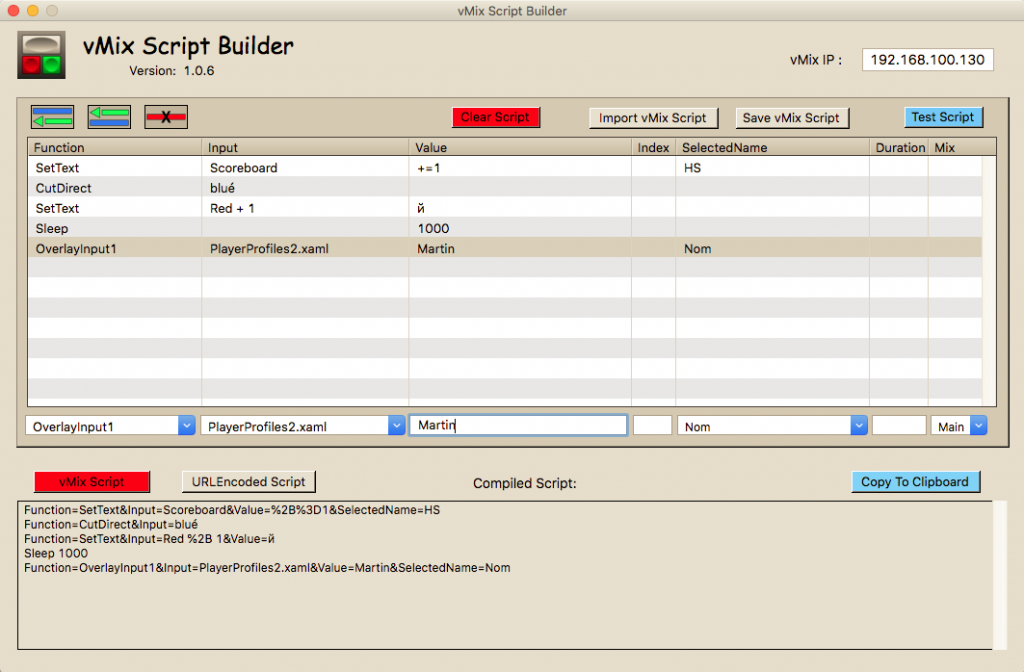This screenshot has height=672, width=1024.
Task: Click the Value field containing Martin
Action: [517, 425]
